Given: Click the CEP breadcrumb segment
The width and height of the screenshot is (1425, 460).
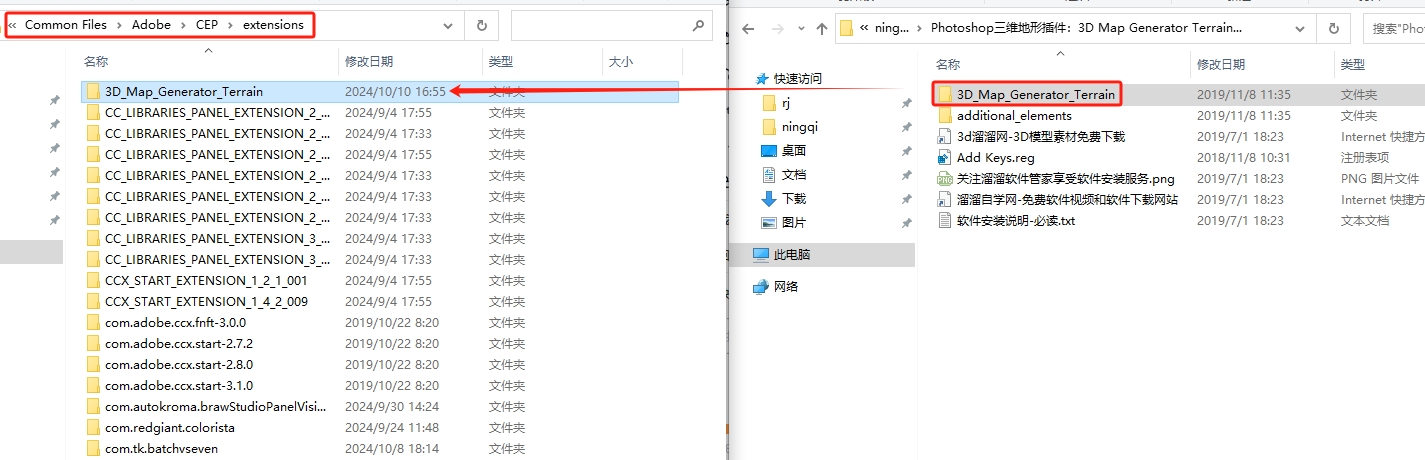Looking at the screenshot, I should tap(207, 25).
